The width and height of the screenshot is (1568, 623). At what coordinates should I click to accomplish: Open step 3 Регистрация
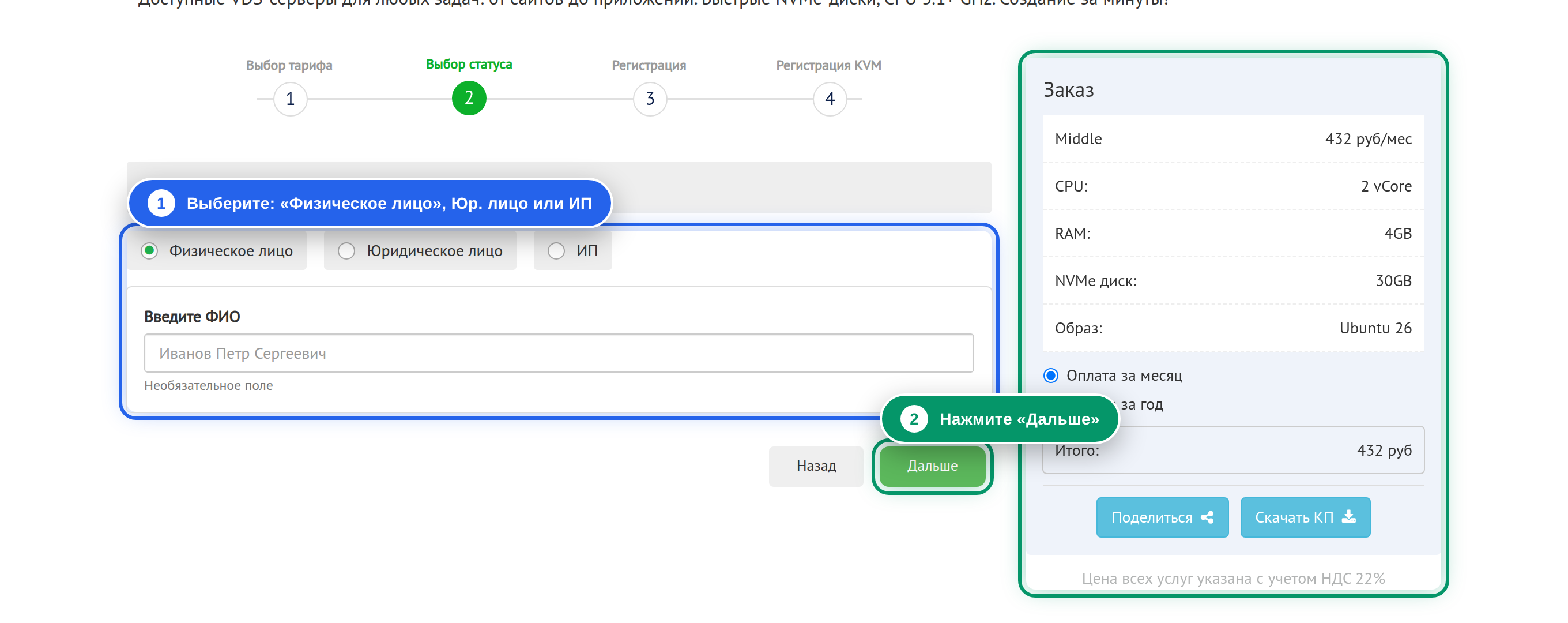click(650, 99)
